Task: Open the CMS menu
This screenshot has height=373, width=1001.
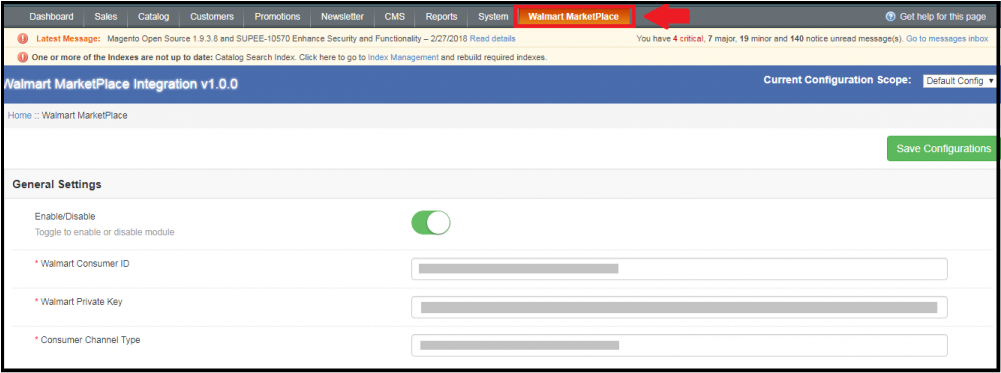Action: click(395, 17)
